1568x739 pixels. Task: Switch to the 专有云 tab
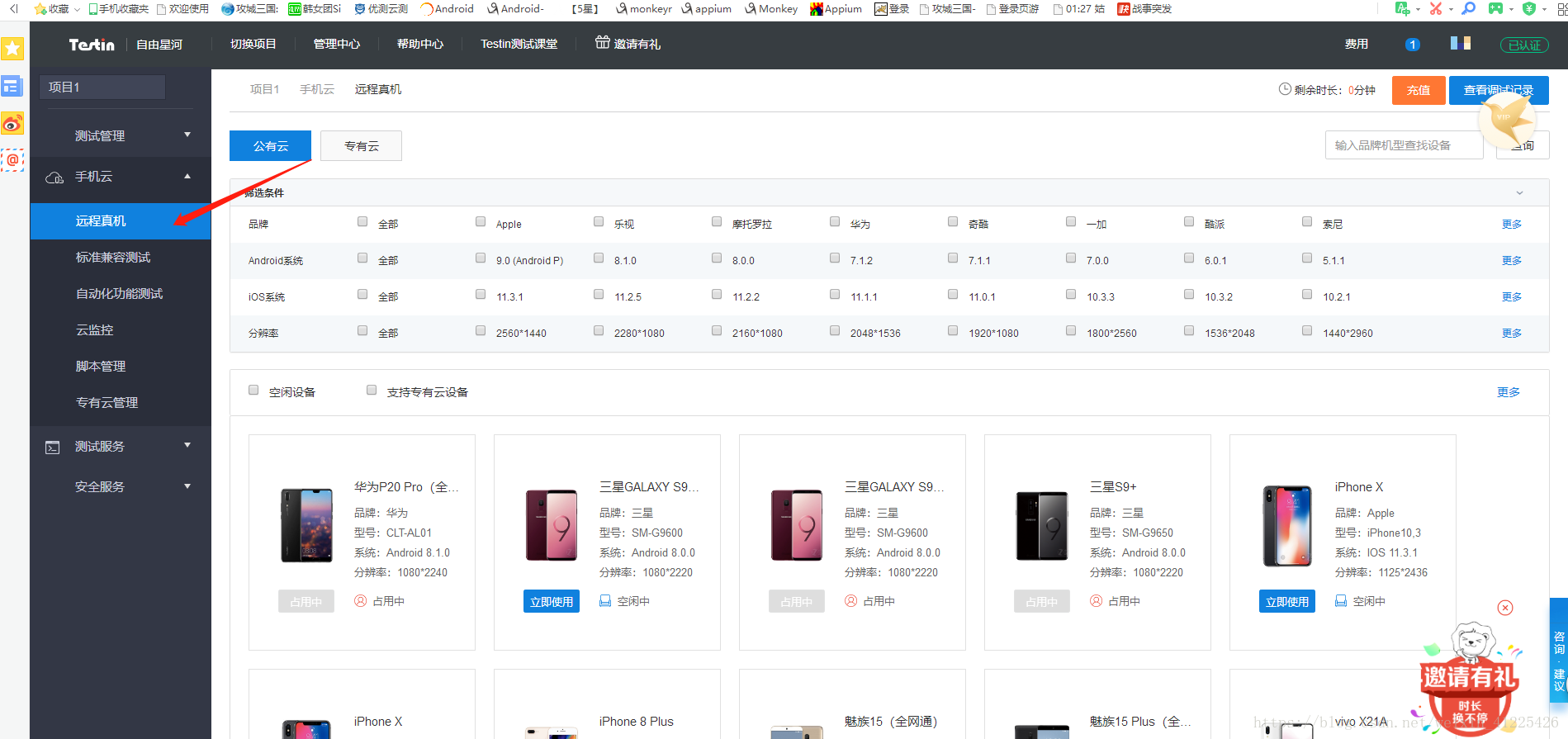pyautogui.click(x=362, y=146)
